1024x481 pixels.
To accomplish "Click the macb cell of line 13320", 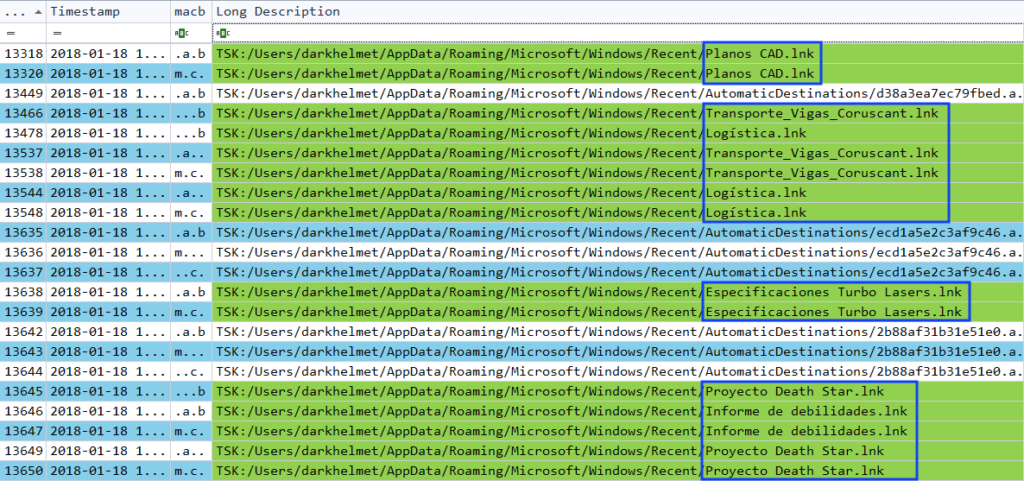I will pos(189,73).
